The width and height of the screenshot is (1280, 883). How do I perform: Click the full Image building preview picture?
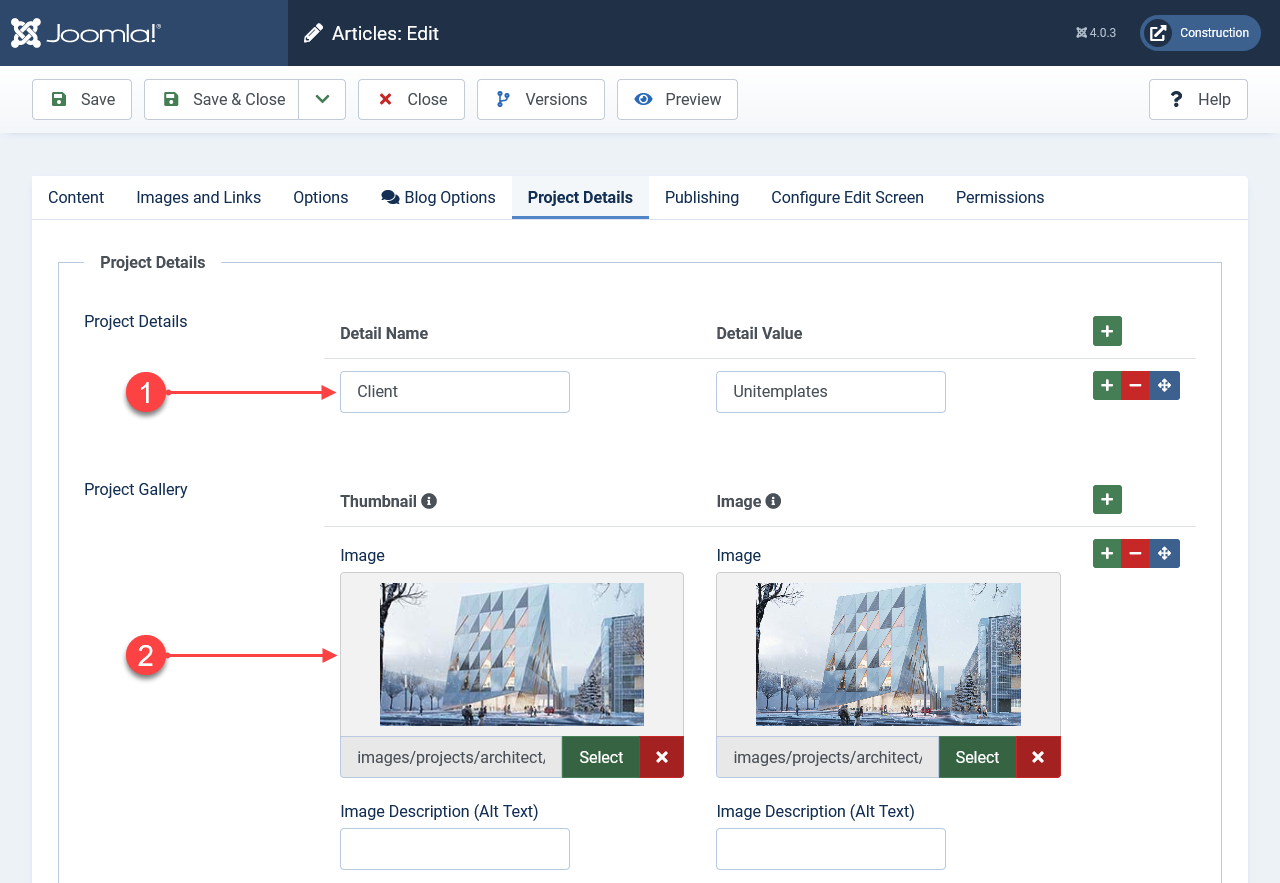click(888, 654)
